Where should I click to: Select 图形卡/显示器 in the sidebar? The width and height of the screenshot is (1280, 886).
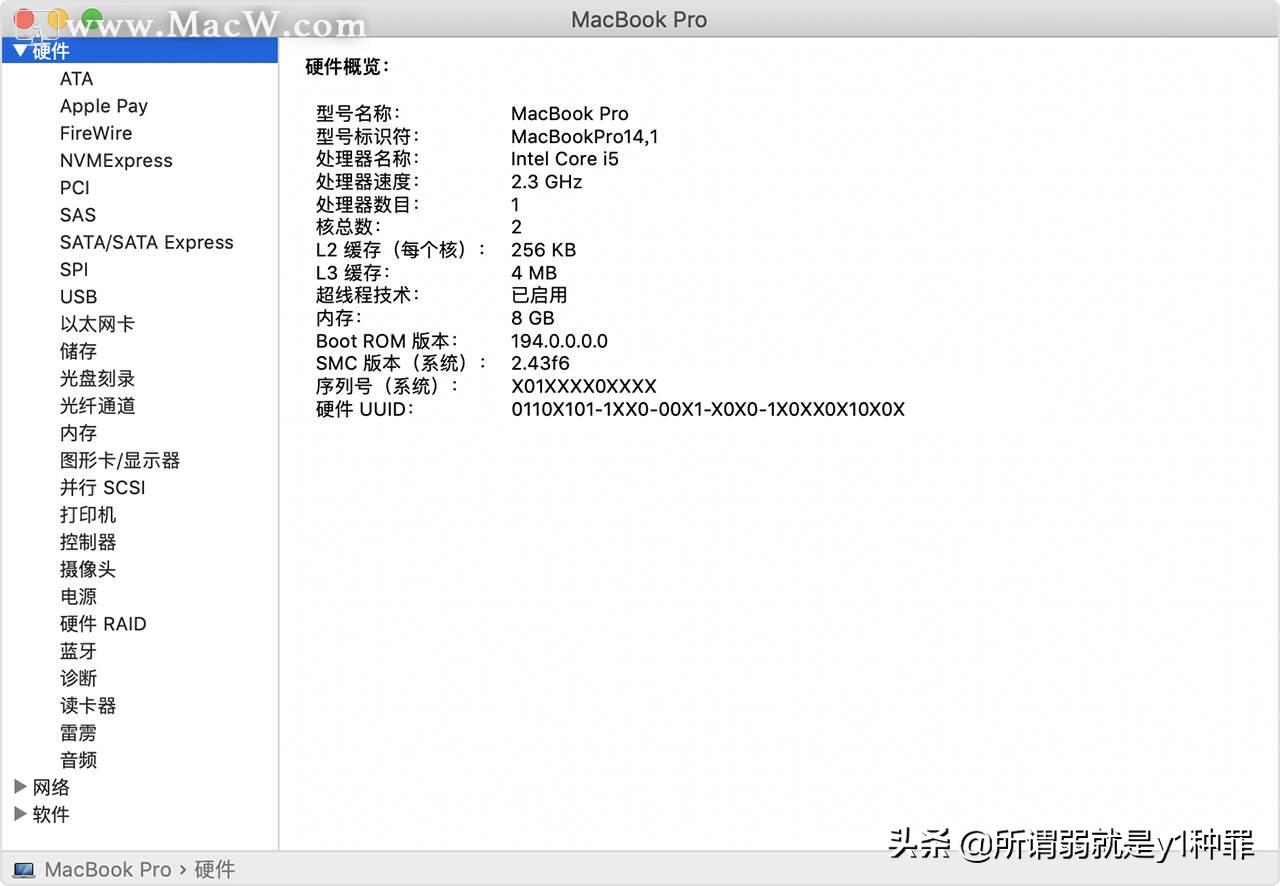point(119,460)
